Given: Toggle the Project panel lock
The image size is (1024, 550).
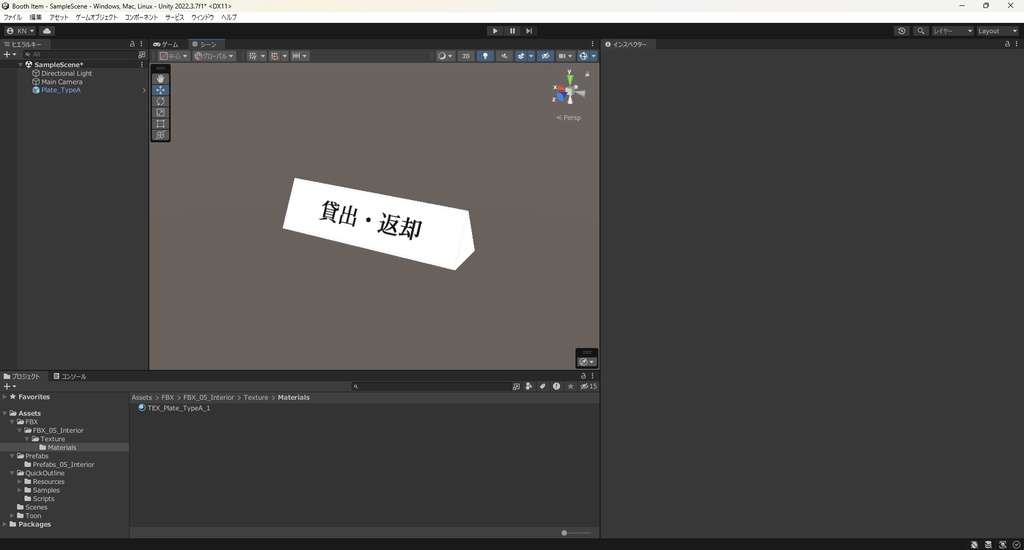Looking at the screenshot, I should click(583, 376).
